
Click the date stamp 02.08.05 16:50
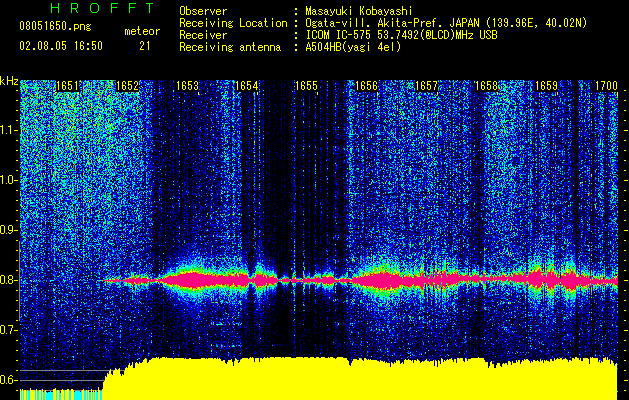tap(61, 46)
